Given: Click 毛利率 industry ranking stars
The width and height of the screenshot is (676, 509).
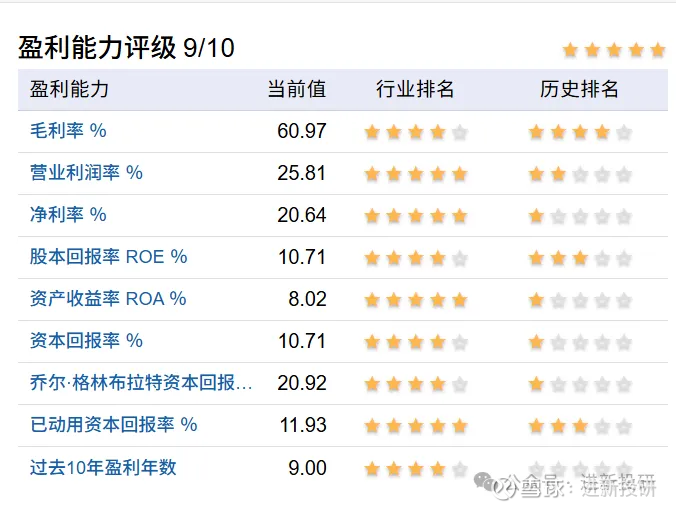Looking at the screenshot, I should [x=415, y=131].
